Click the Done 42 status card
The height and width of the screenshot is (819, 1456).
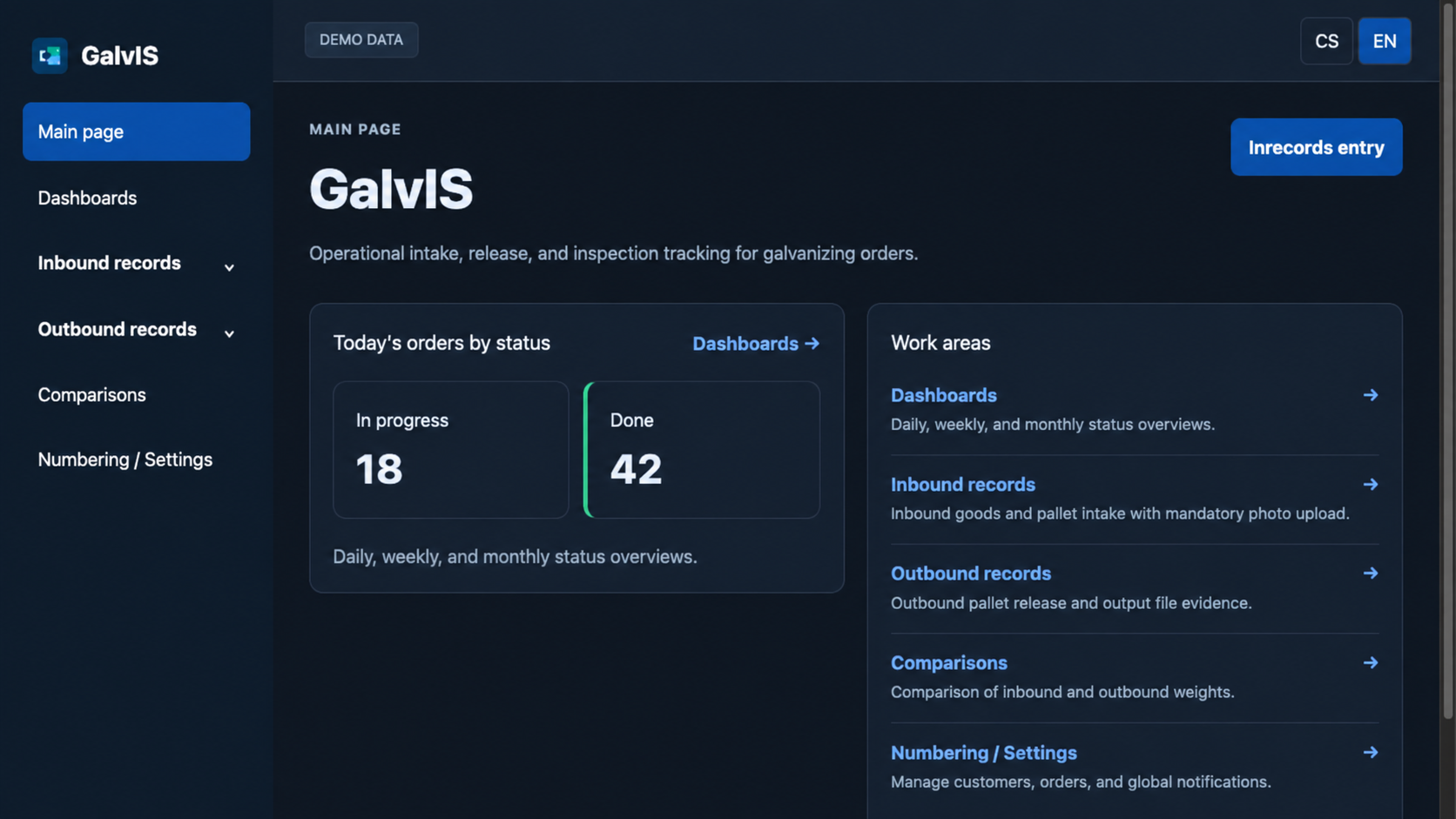click(x=702, y=450)
